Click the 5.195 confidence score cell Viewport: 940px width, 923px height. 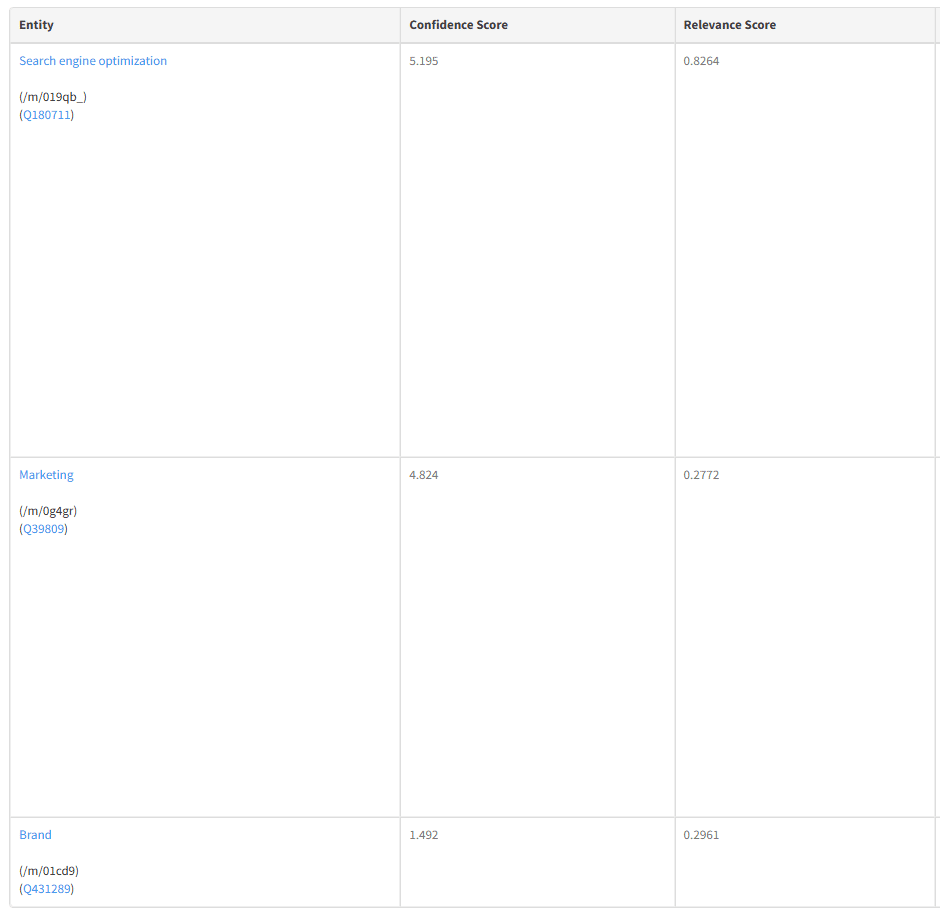(x=423, y=61)
